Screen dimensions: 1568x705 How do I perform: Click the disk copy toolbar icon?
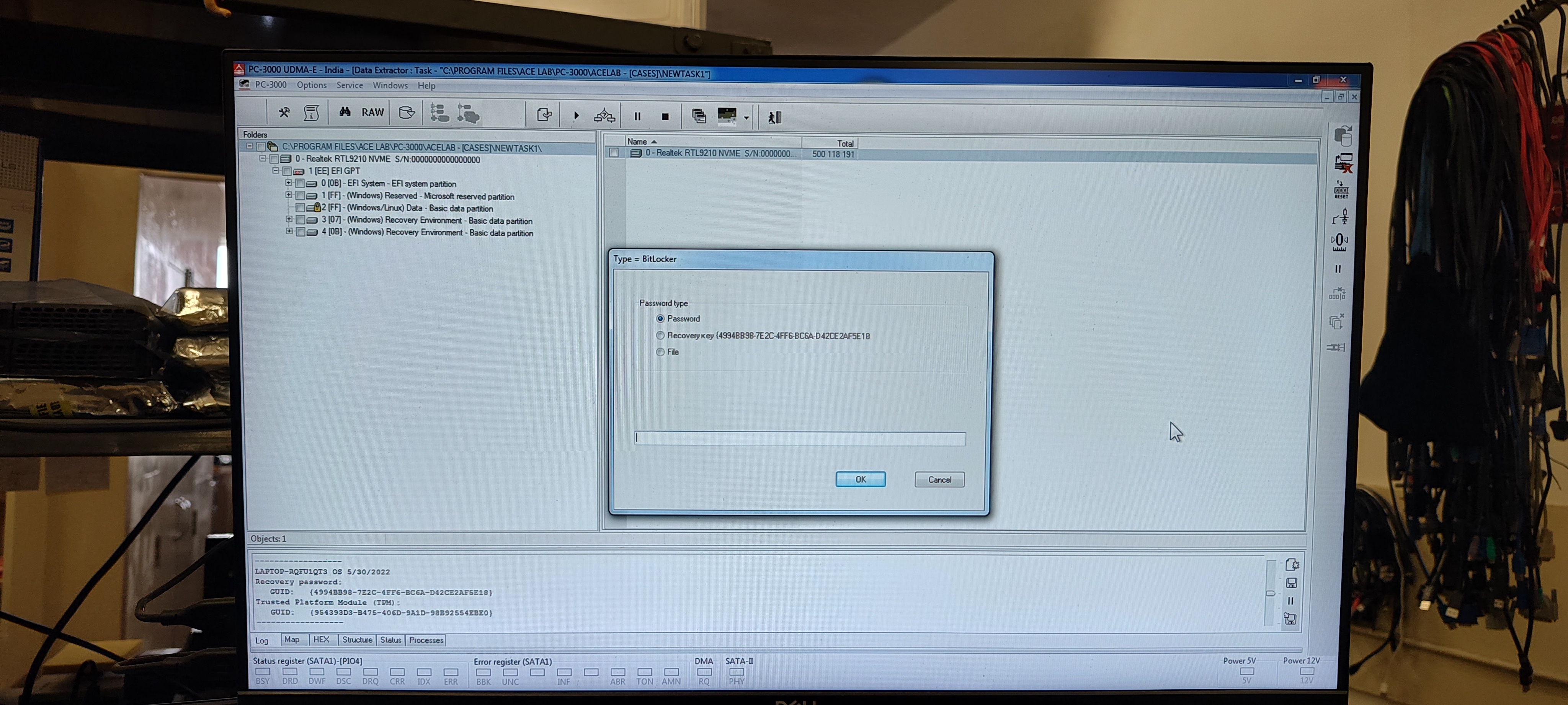(x=407, y=113)
